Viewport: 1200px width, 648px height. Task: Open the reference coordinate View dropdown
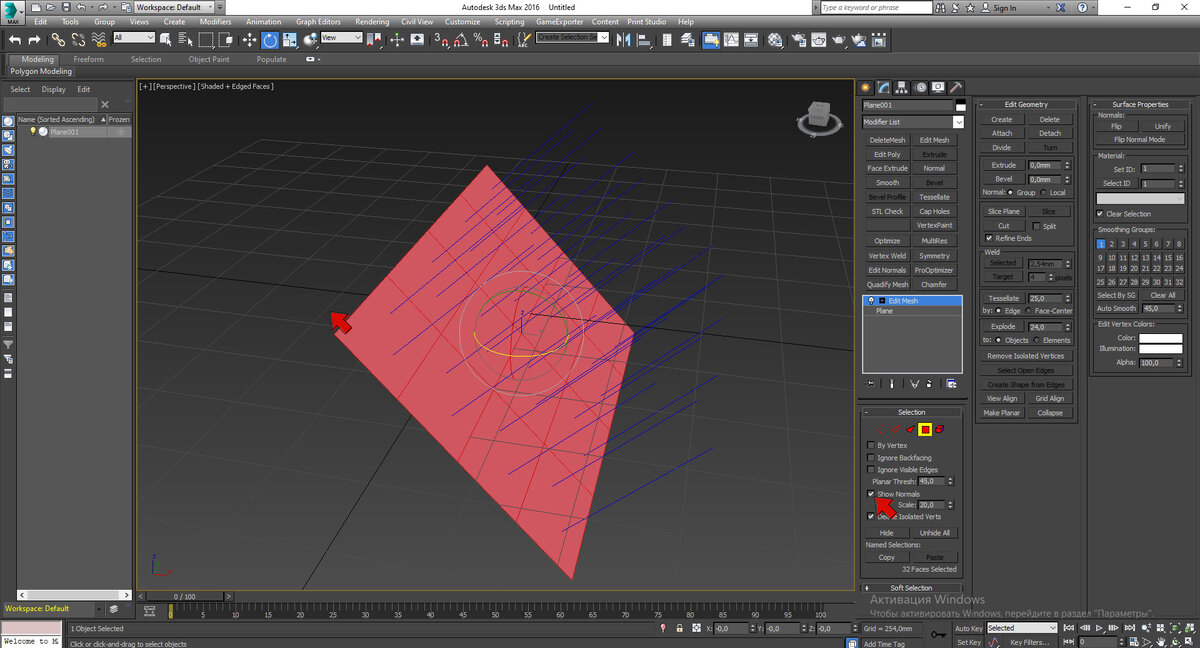[x=341, y=38]
